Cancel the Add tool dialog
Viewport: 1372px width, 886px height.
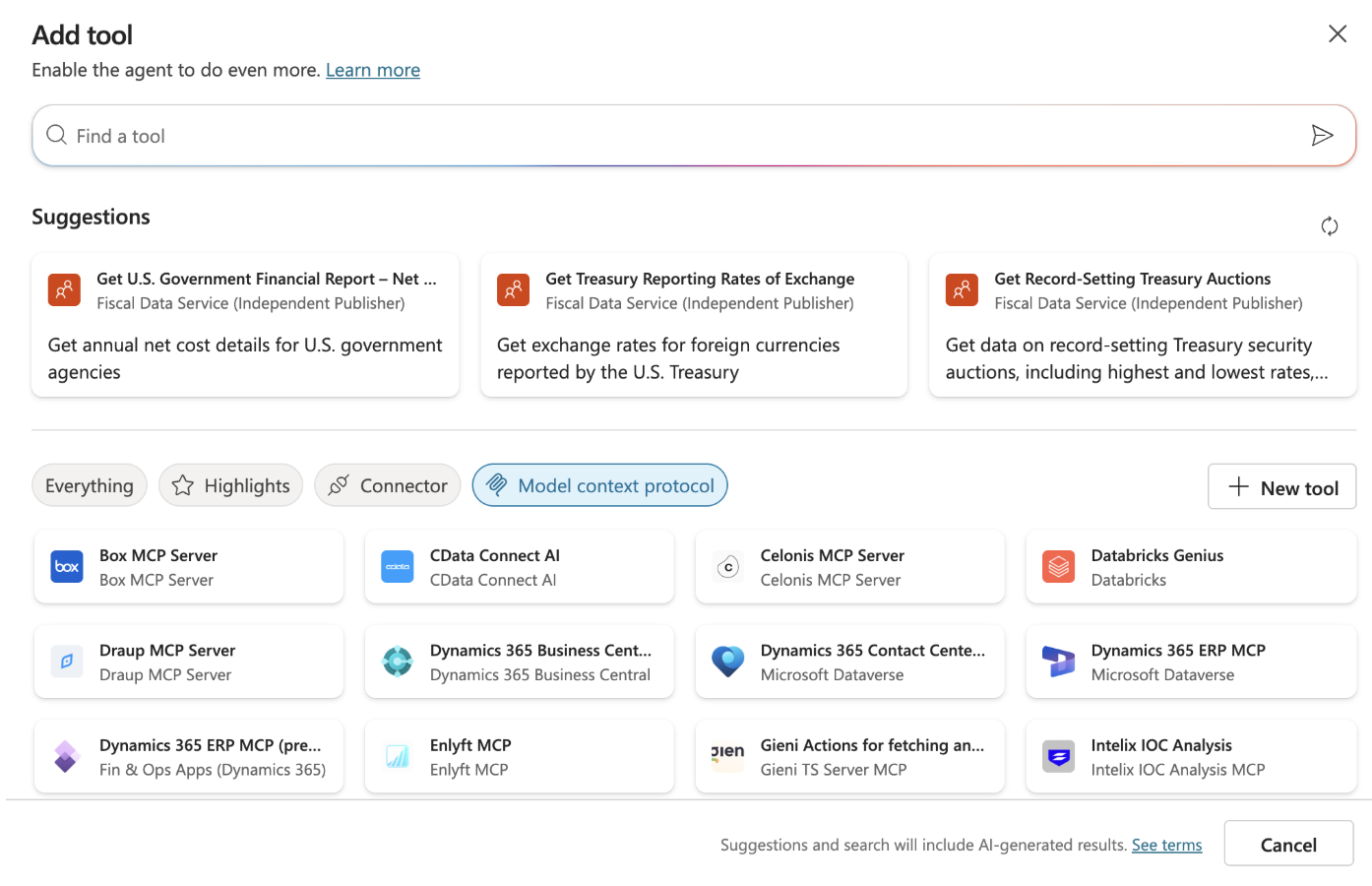coord(1288,844)
